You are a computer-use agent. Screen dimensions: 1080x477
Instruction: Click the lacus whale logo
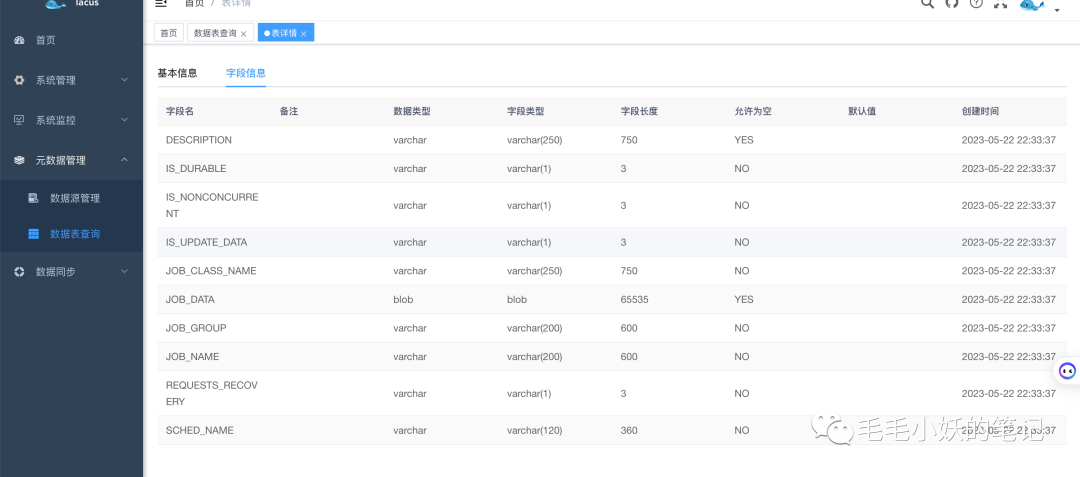click(x=56, y=4)
